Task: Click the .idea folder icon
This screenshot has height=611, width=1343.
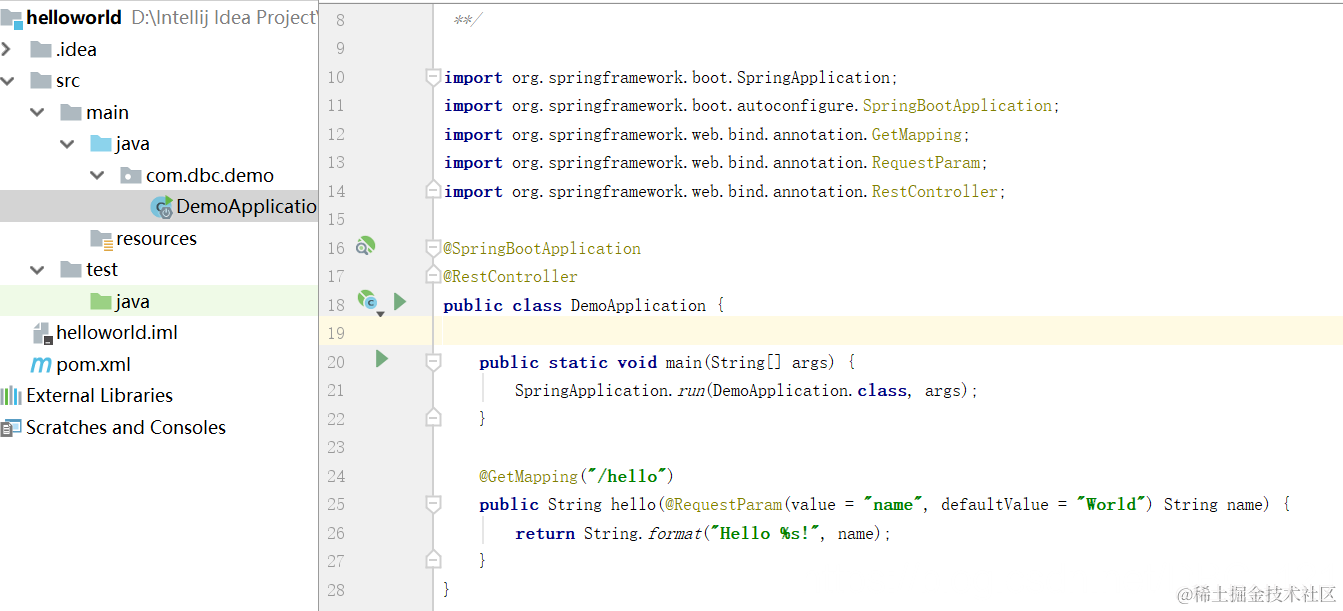Action: tap(41, 49)
